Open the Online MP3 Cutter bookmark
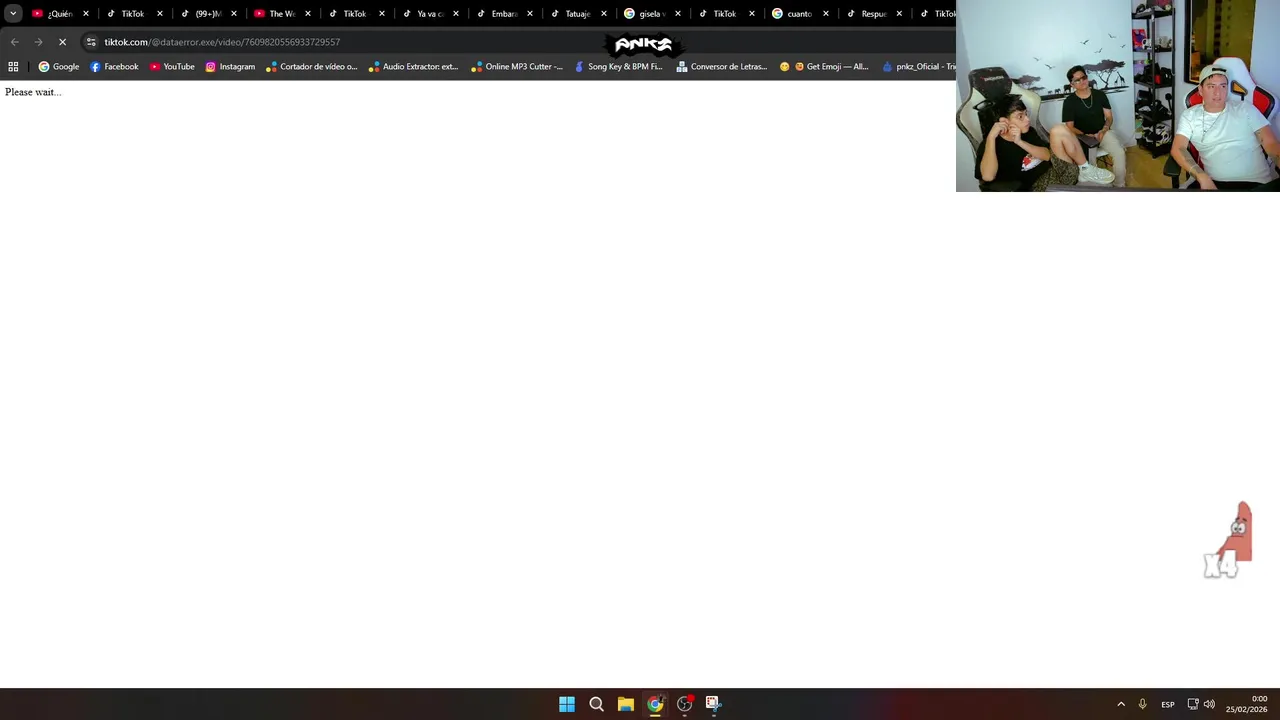The image size is (1280, 720). pos(517,67)
